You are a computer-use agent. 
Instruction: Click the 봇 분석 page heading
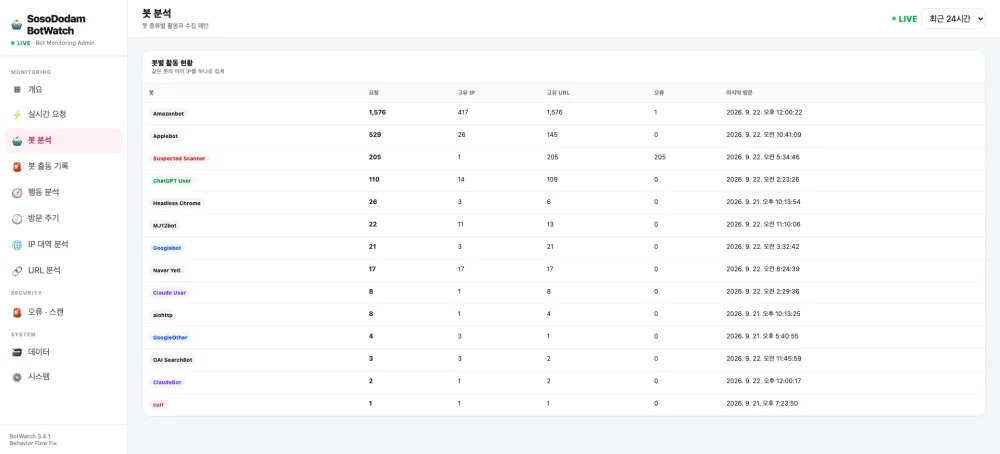click(x=157, y=13)
